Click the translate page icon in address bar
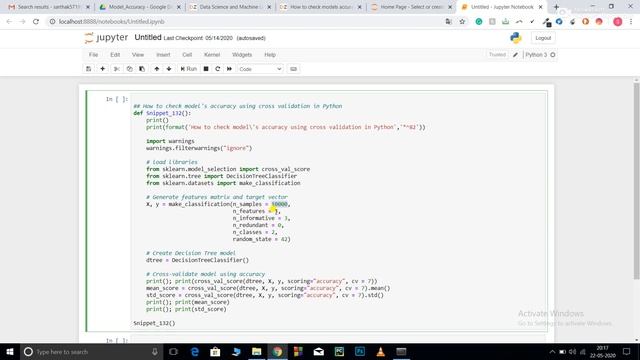Image resolution: width=640 pixels, height=360 pixels. pyautogui.click(x=449, y=22)
